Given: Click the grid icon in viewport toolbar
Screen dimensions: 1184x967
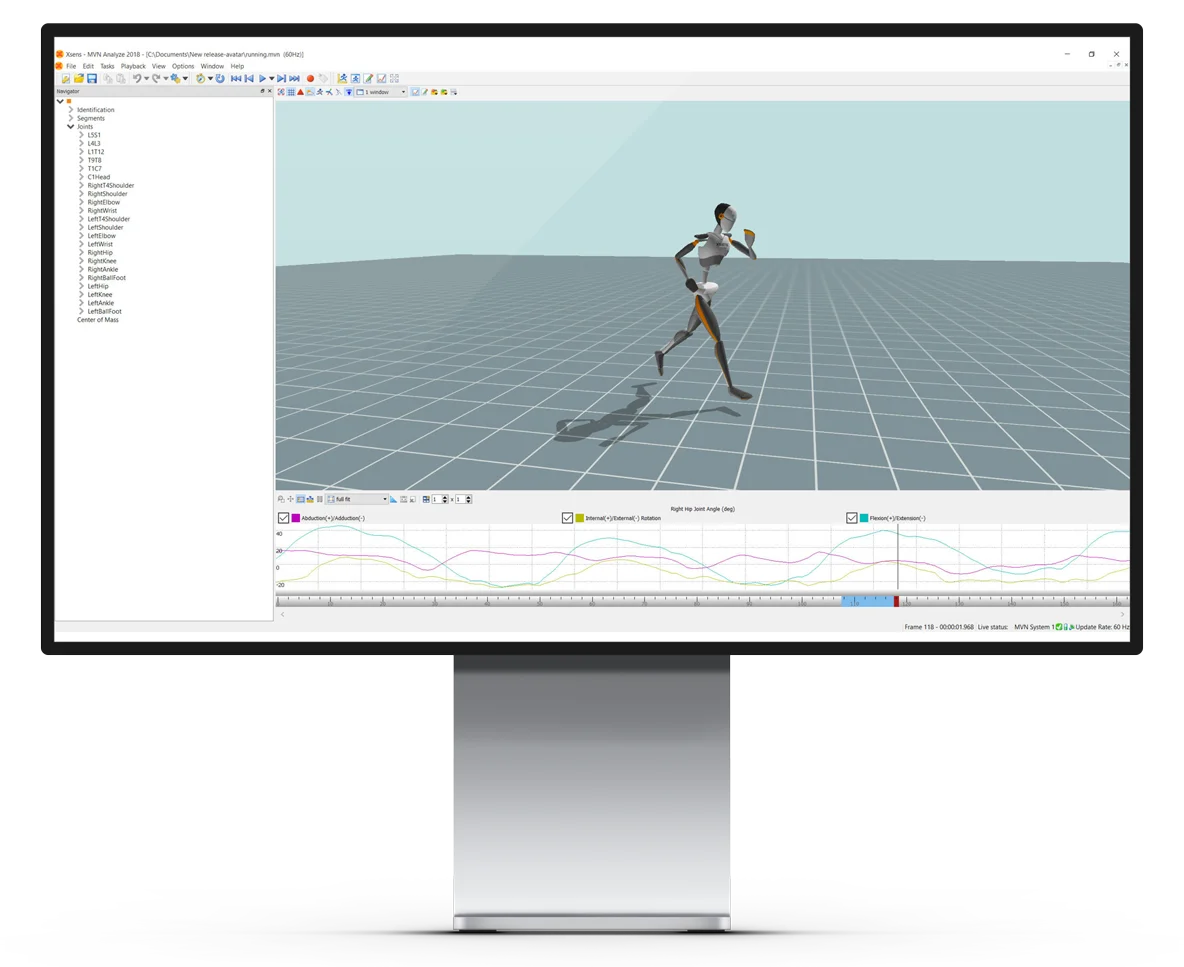Looking at the screenshot, I should tap(291, 92).
